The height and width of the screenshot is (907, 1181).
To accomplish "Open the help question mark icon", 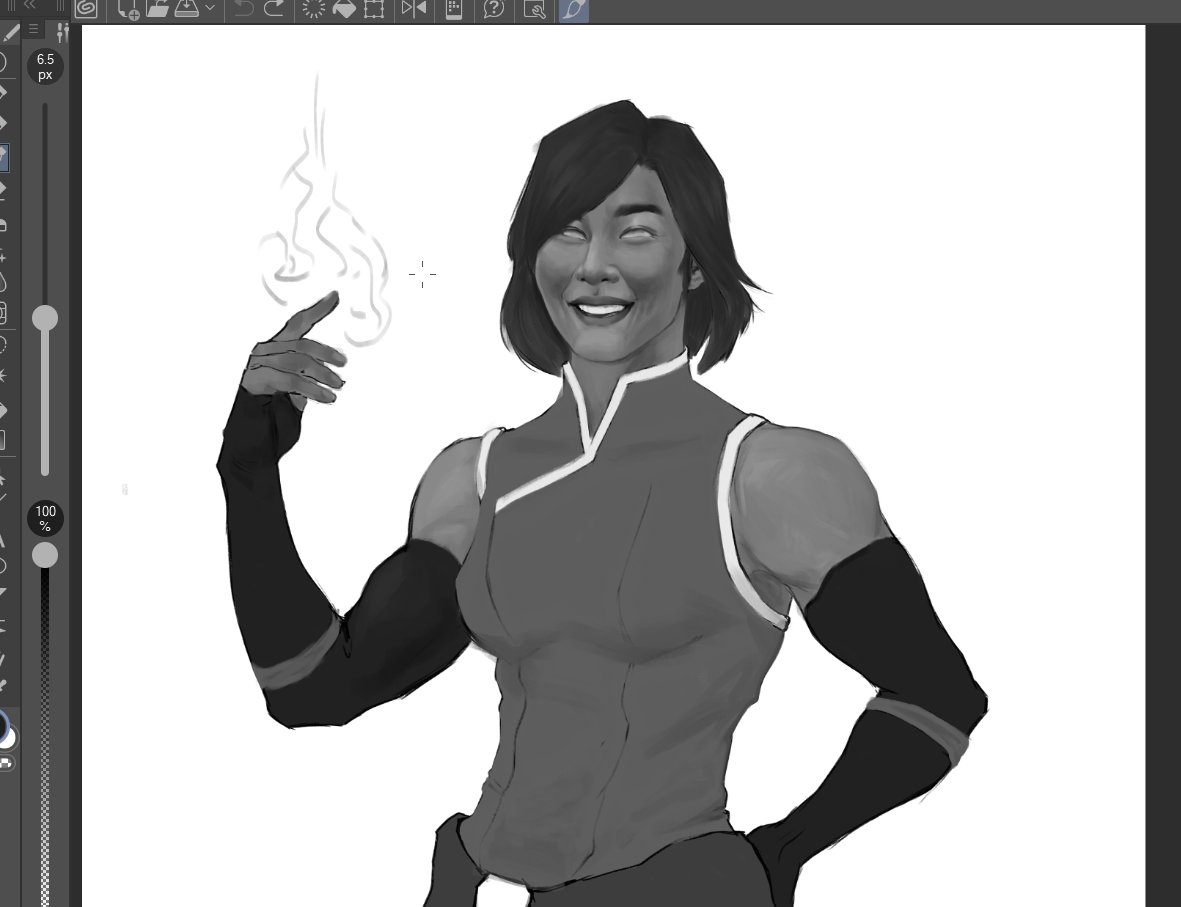I will [493, 9].
